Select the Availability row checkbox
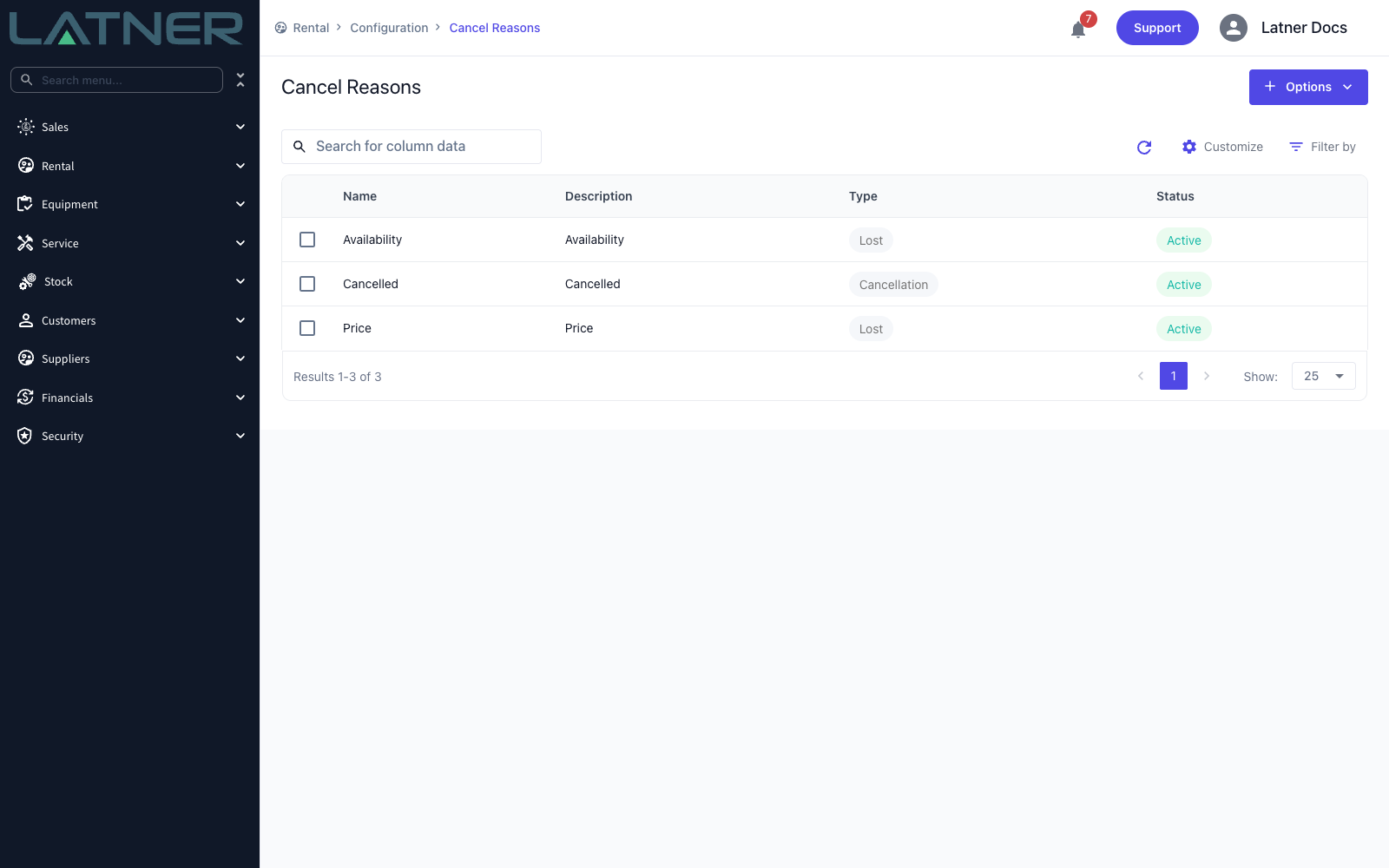The height and width of the screenshot is (868, 1389). 307,240
